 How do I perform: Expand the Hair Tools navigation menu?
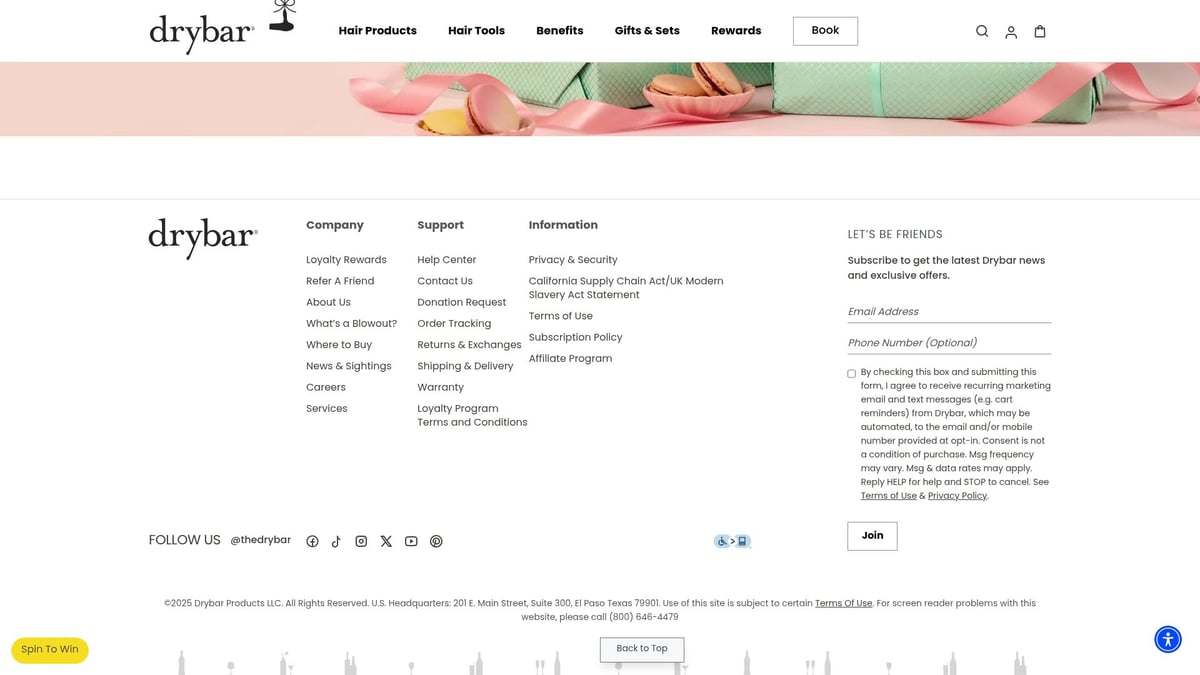476,31
